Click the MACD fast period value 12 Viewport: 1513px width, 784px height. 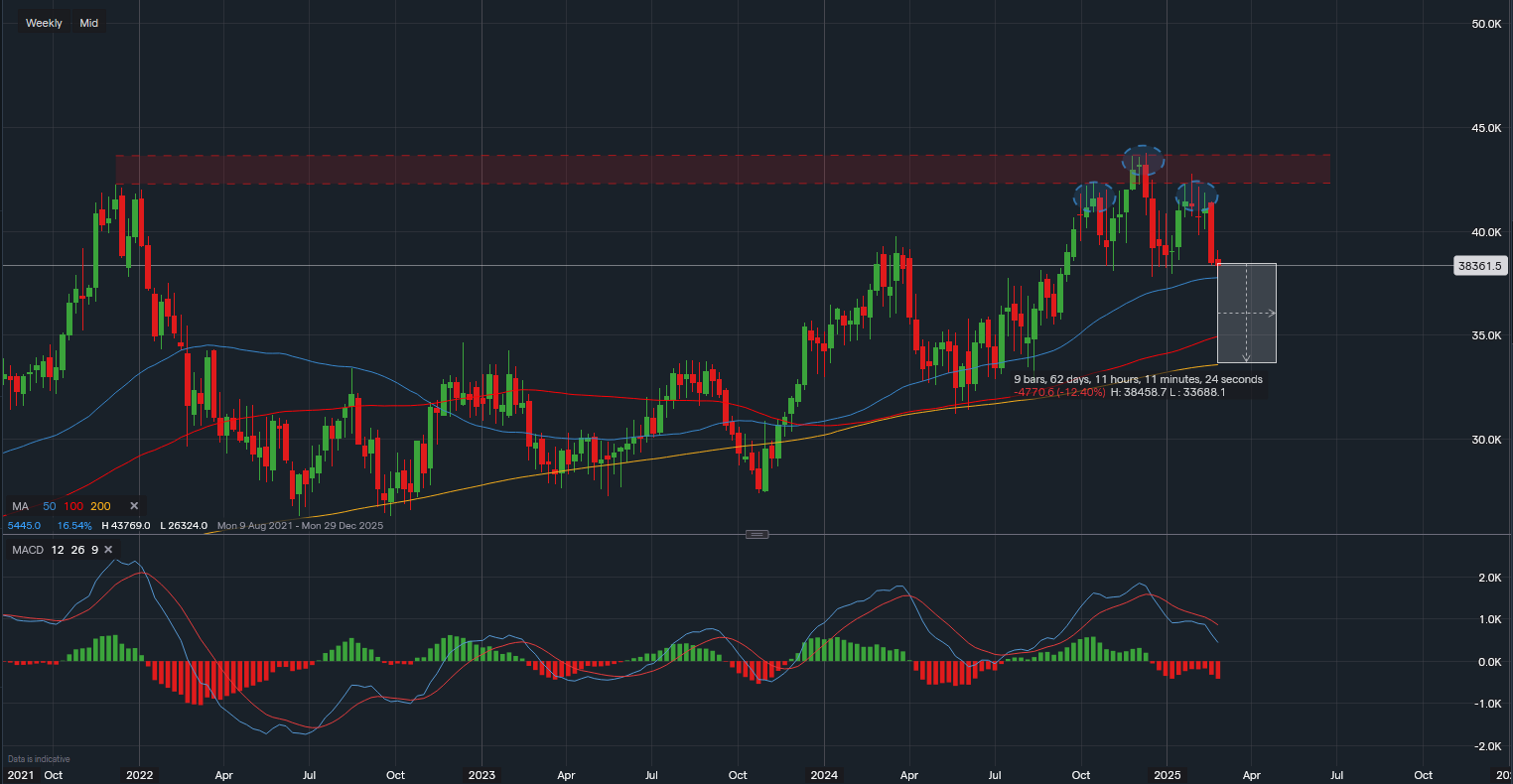pyautogui.click(x=58, y=550)
